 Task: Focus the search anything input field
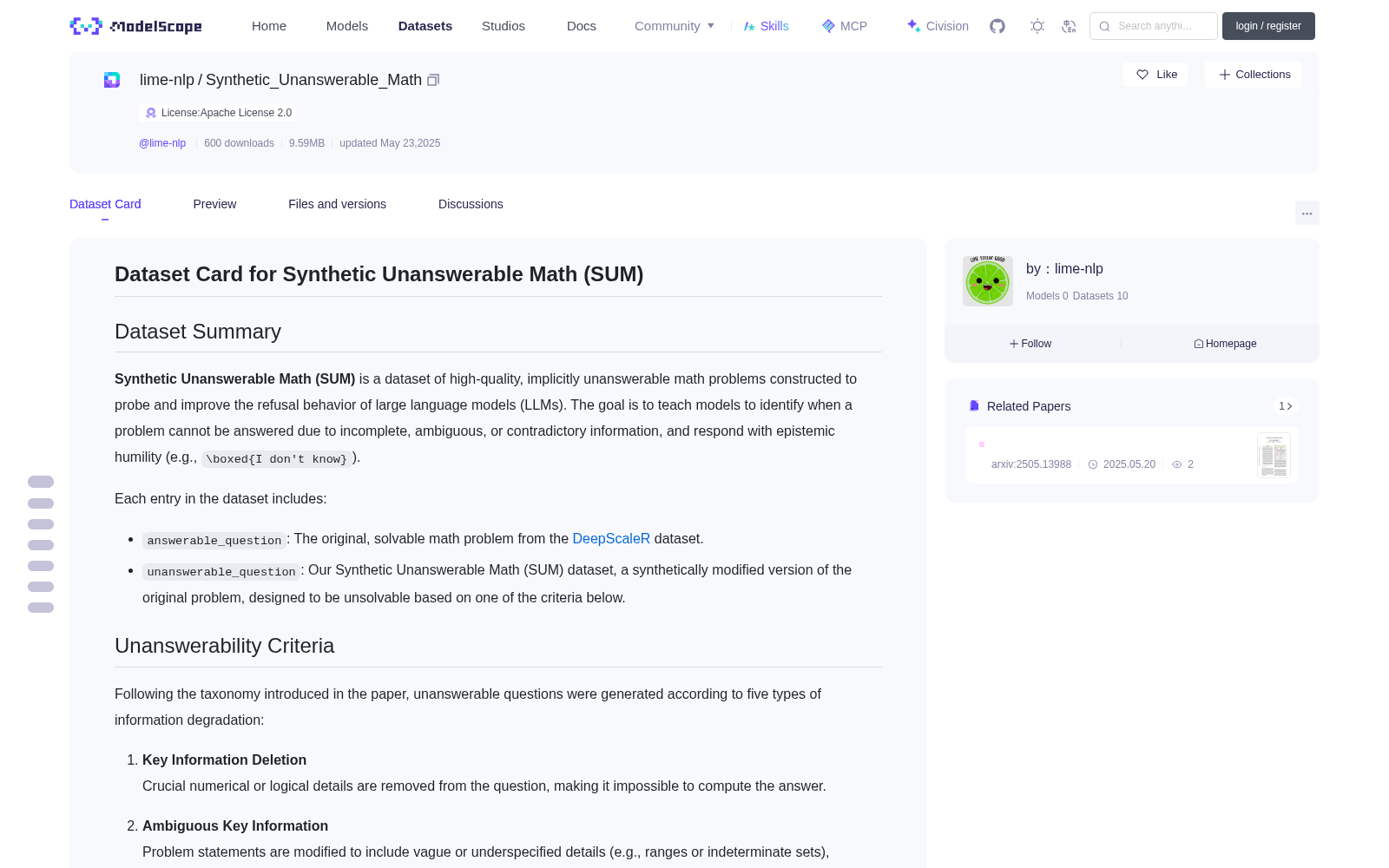click(x=1154, y=26)
